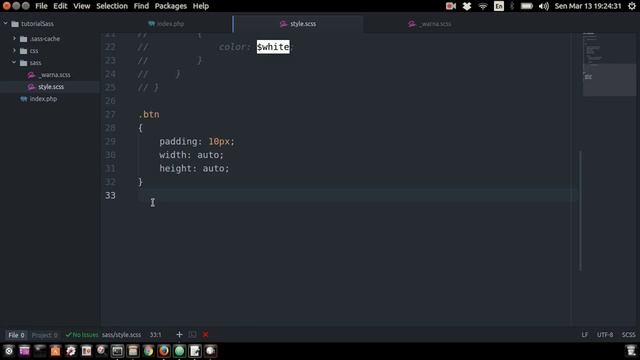Click the sass folder icon
Viewport: 640px width, 360px height.
point(24,63)
